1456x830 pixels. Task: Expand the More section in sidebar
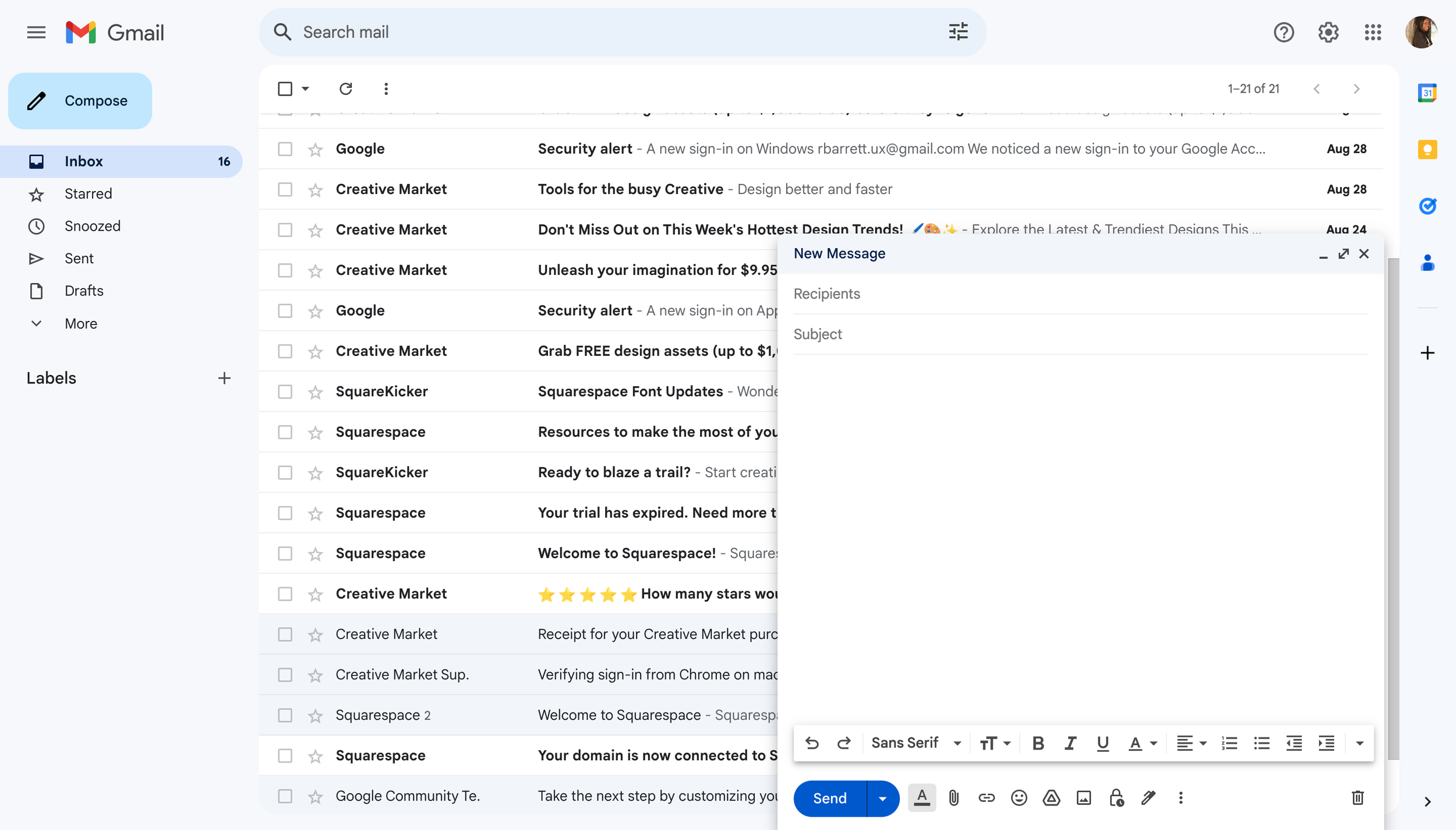click(x=80, y=323)
